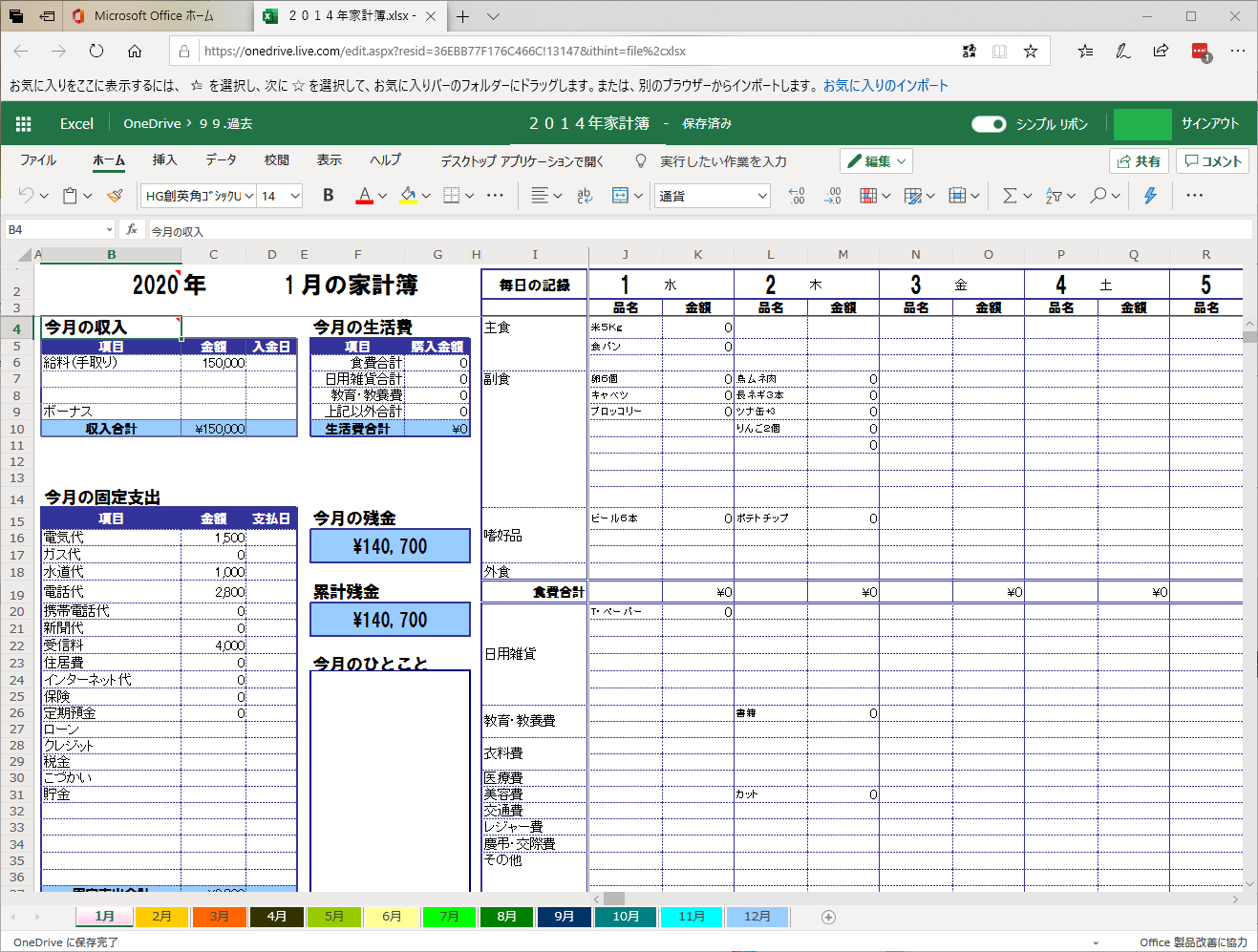The width and height of the screenshot is (1258, 952).
Task: Open the Excel app launcher grid
Action: (24, 123)
